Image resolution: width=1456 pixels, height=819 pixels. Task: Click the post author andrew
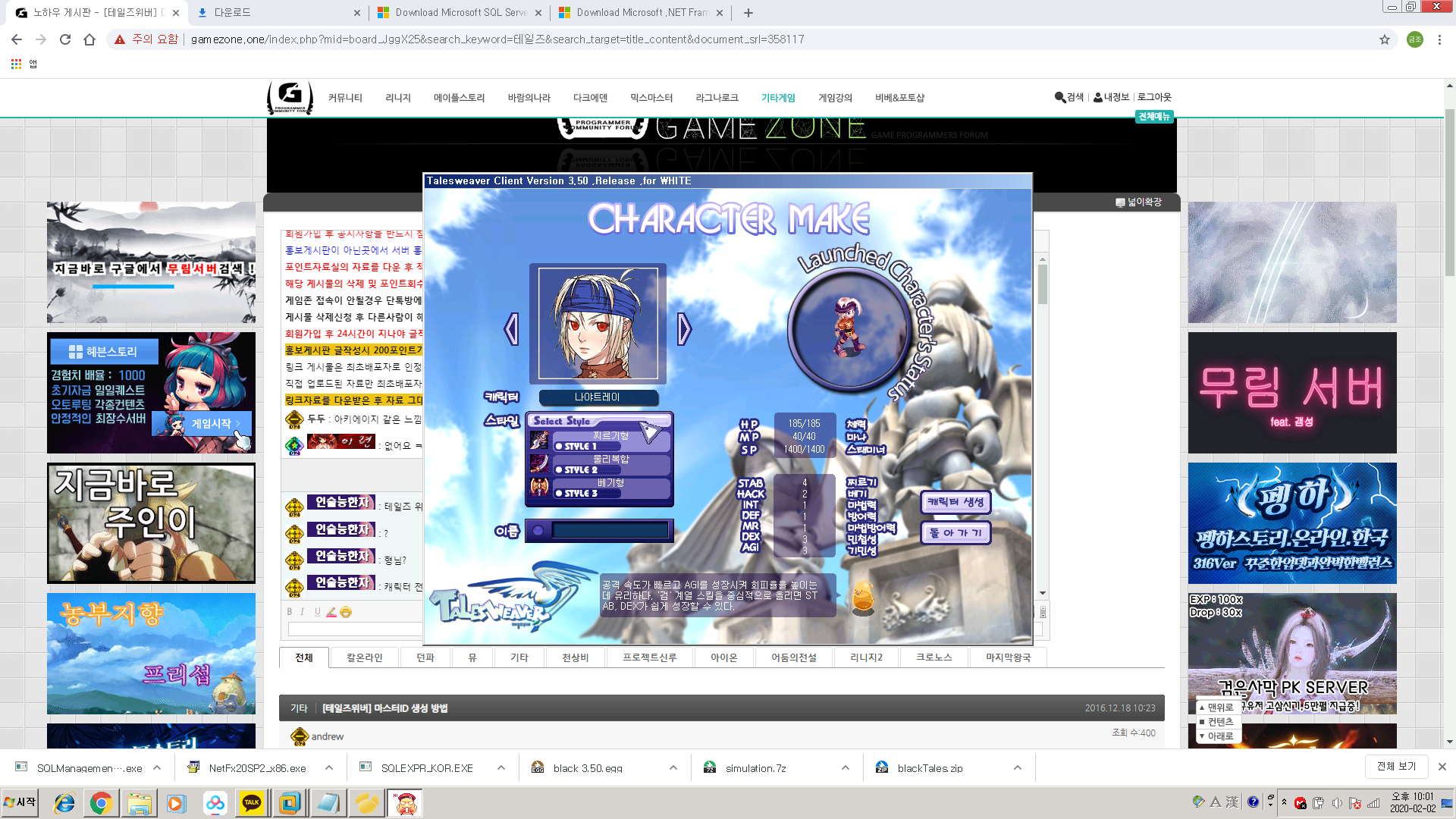[327, 736]
